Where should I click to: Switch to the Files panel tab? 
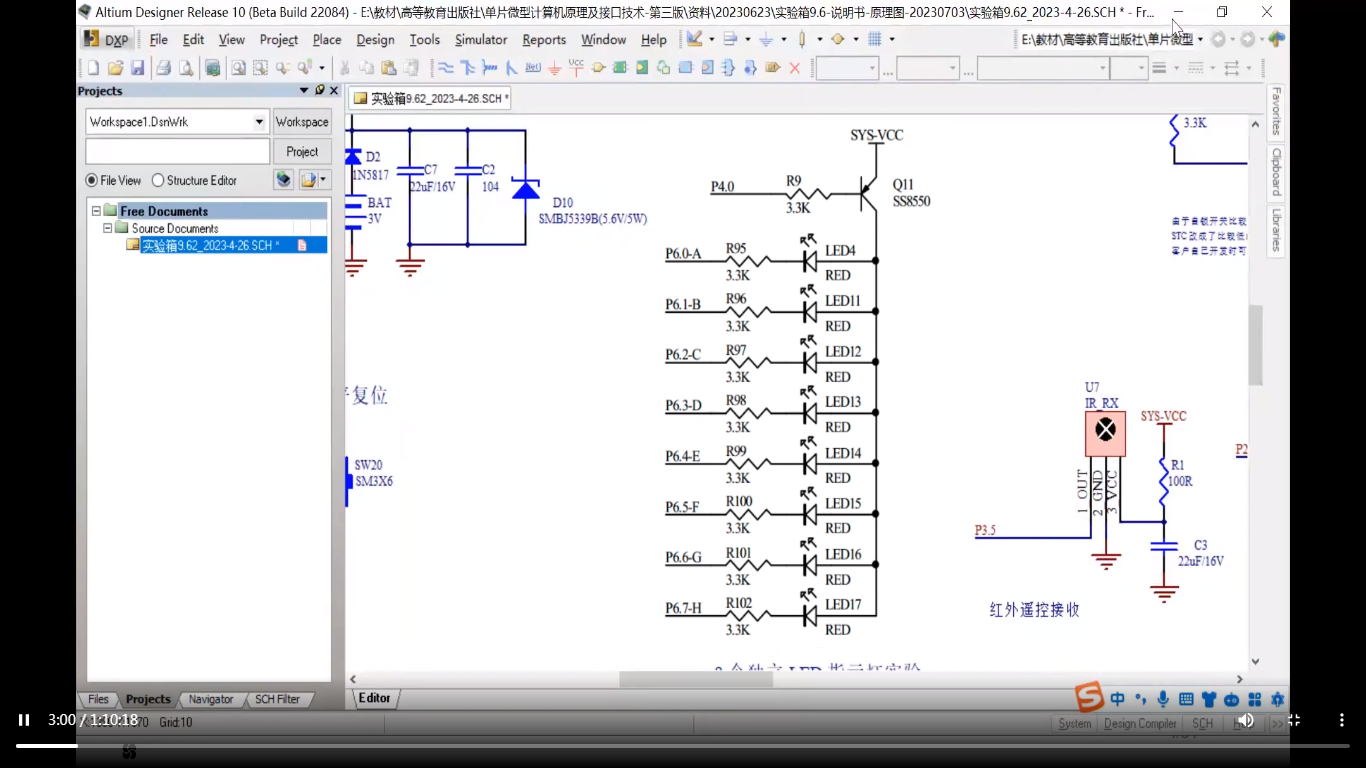(x=98, y=699)
